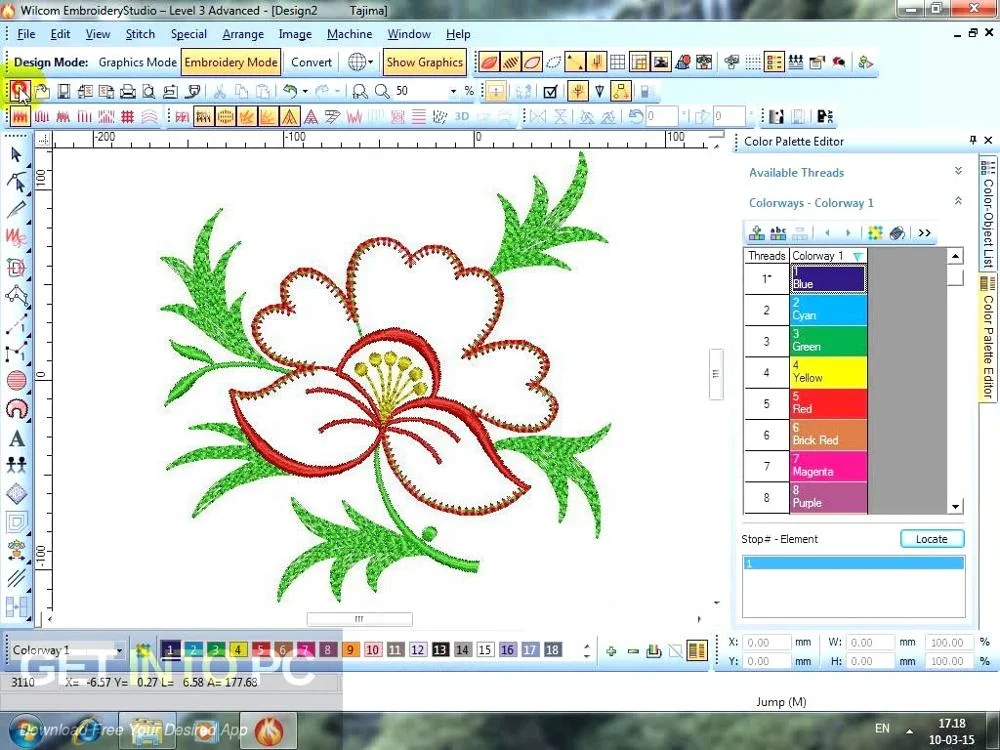Viewport: 1000px width, 750px height.
Task: Open the Stitch menu
Action: pyautogui.click(x=140, y=34)
